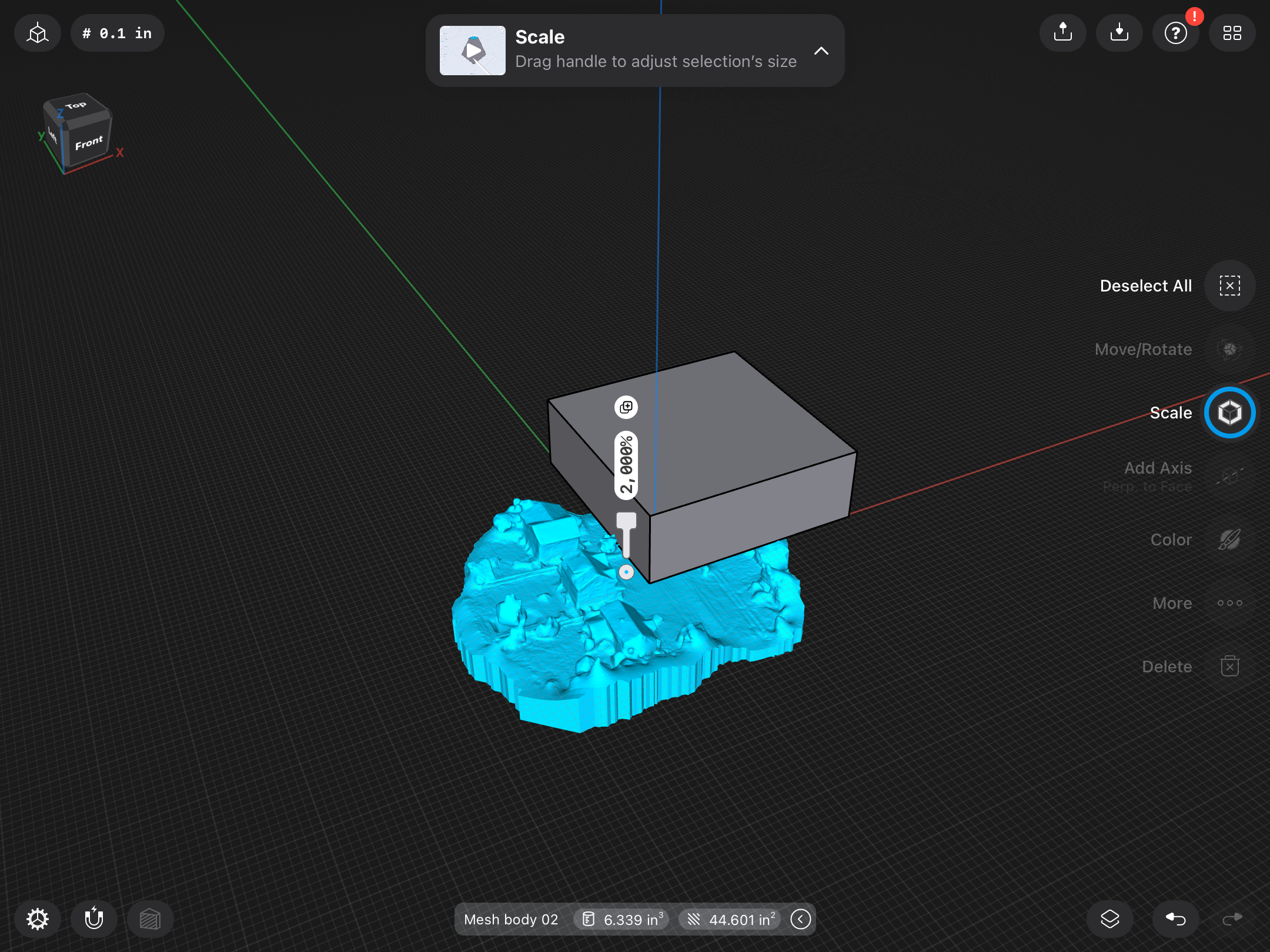The image size is (1270, 952).
Task: Open the import download icon
Action: [1119, 33]
